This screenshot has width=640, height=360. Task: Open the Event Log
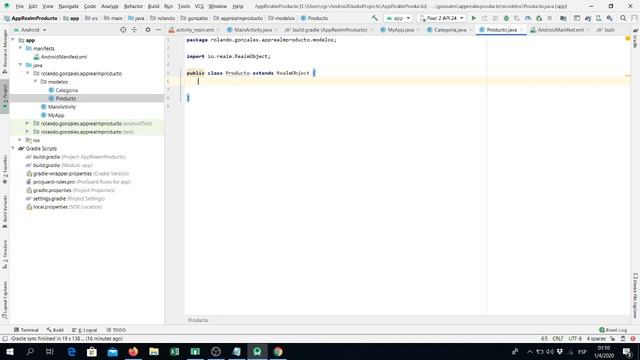coord(613,330)
